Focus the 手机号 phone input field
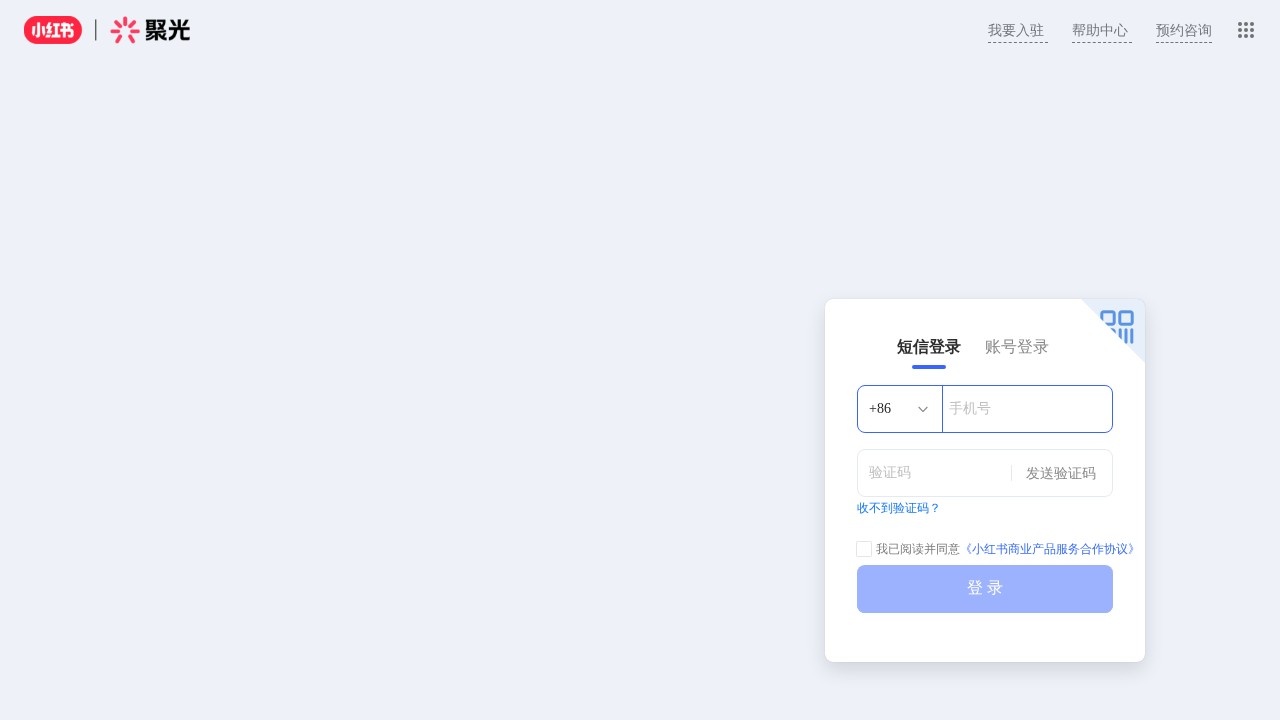This screenshot has height=720, width=1280. pyautogui.click(x=1027, y=409)
